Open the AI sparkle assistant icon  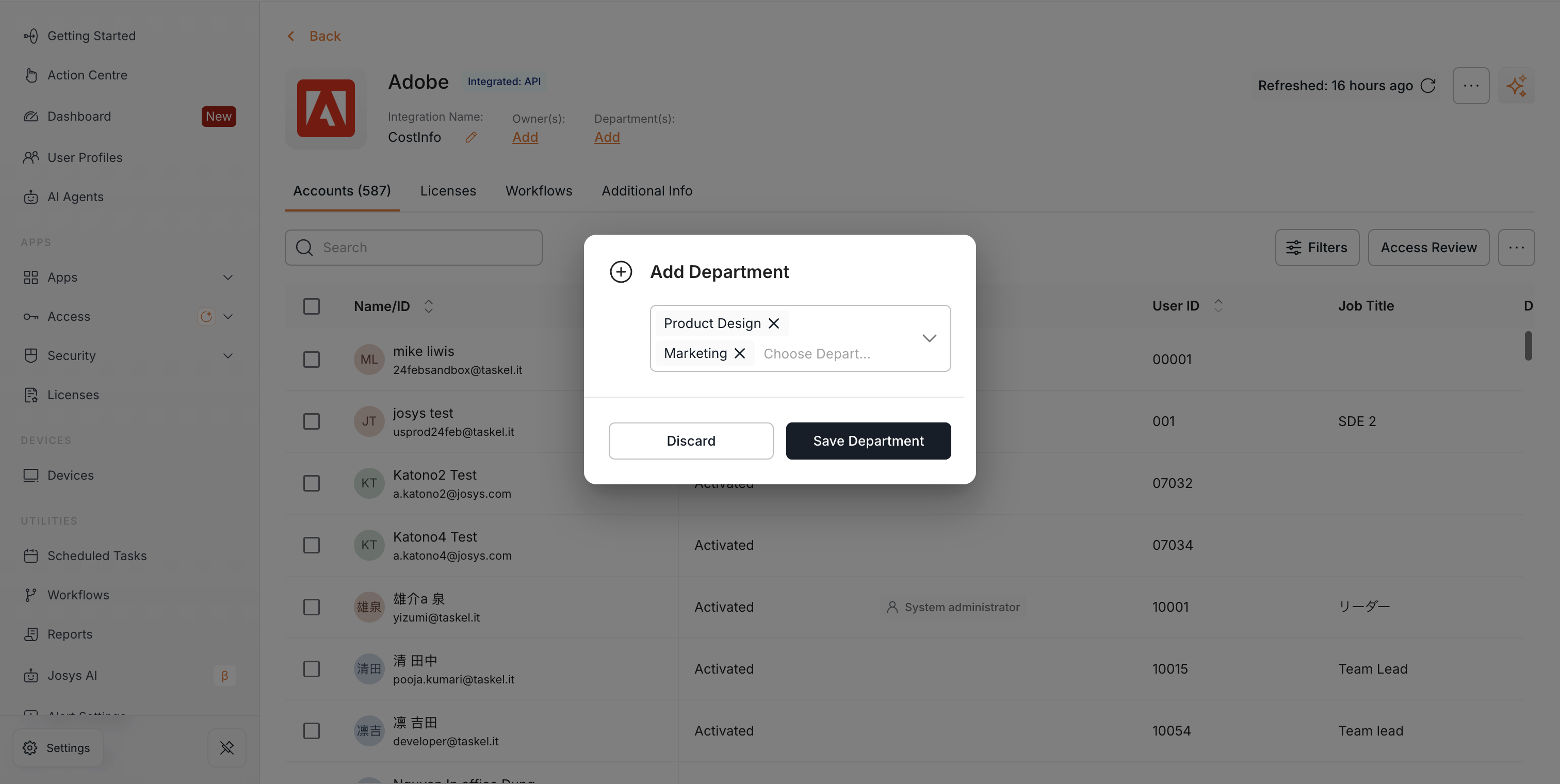[1516, 85]
